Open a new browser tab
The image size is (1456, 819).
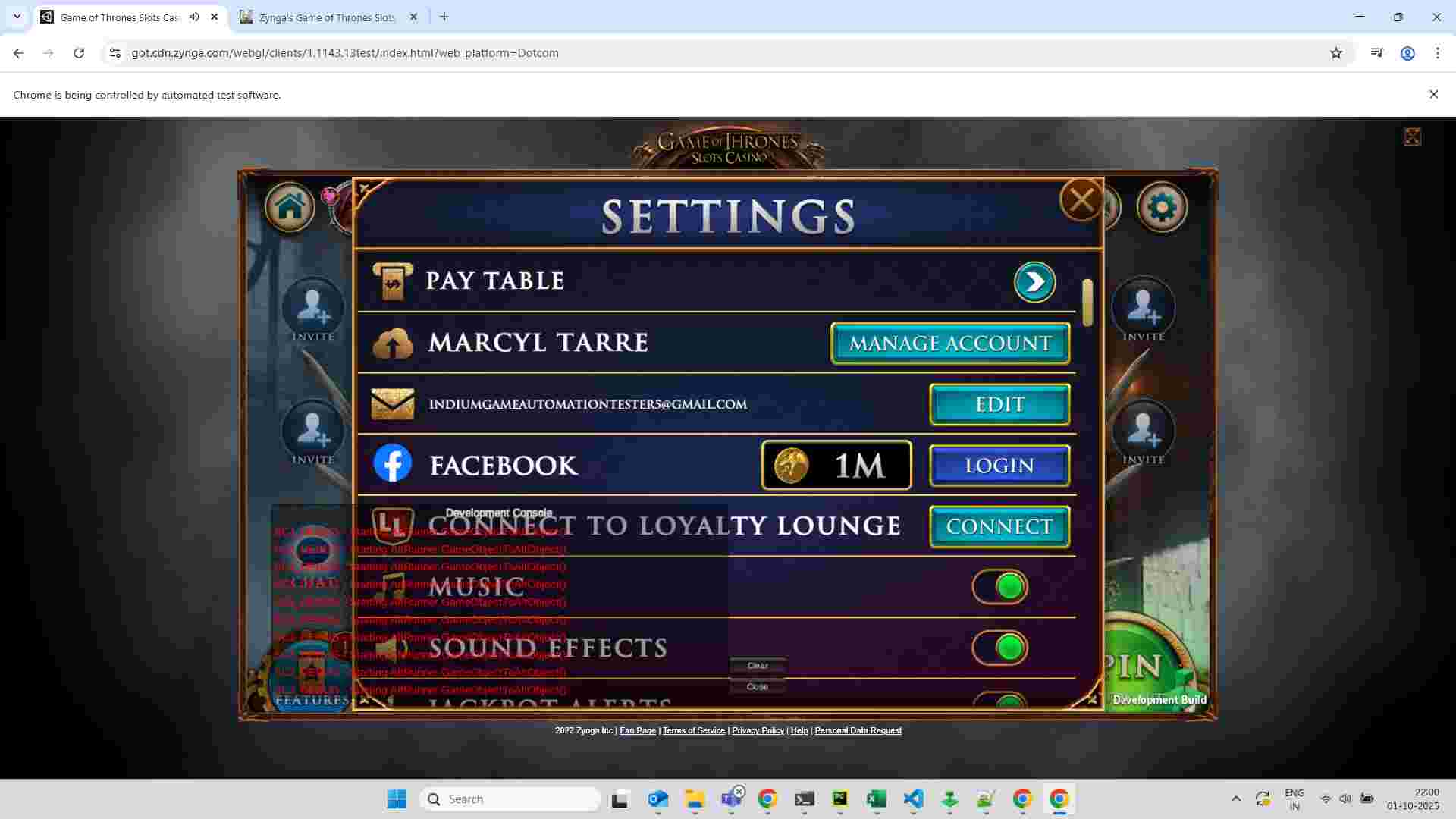[x=444, y=17]
